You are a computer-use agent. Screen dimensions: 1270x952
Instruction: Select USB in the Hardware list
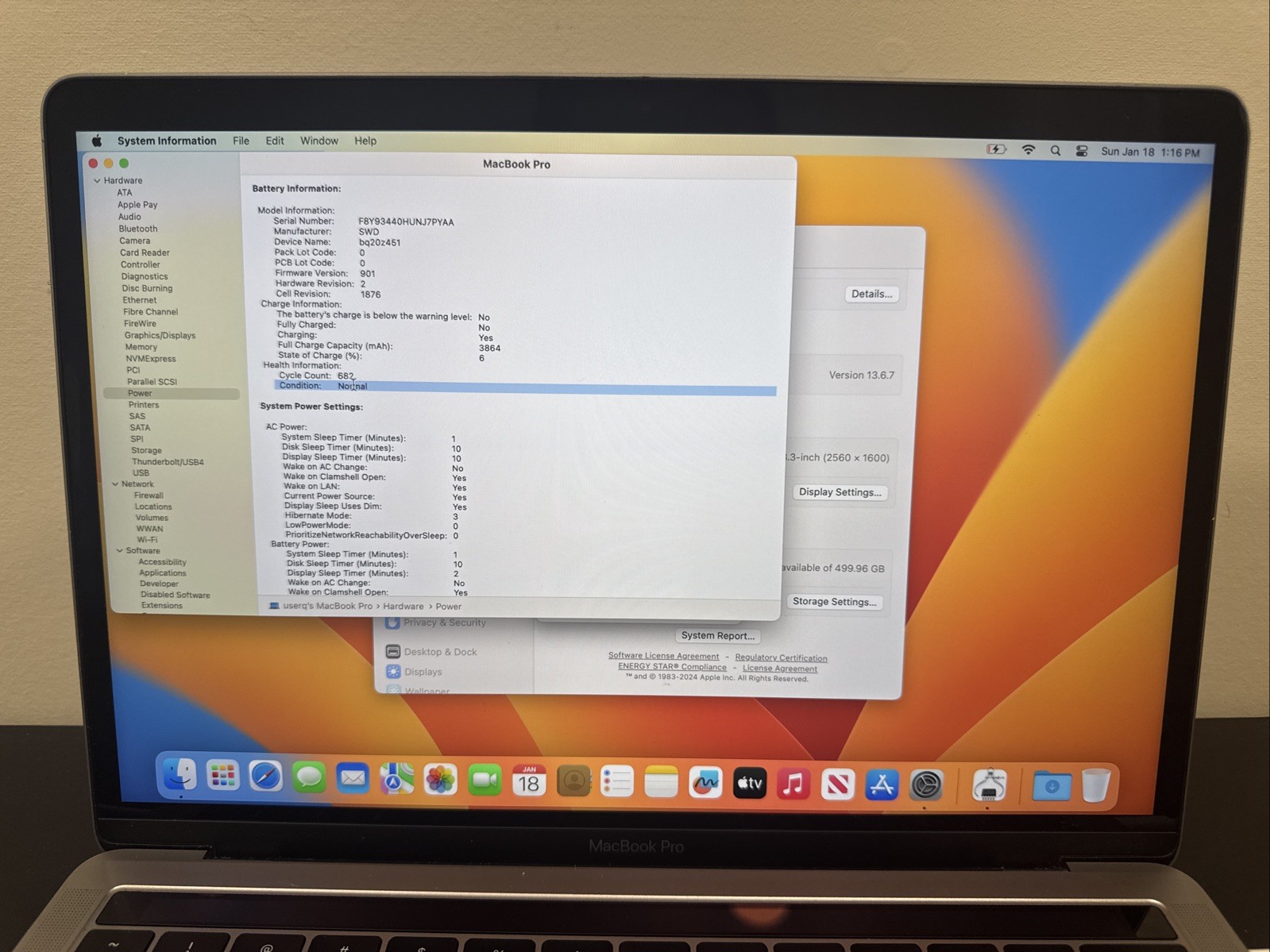[x=141, y=473]
